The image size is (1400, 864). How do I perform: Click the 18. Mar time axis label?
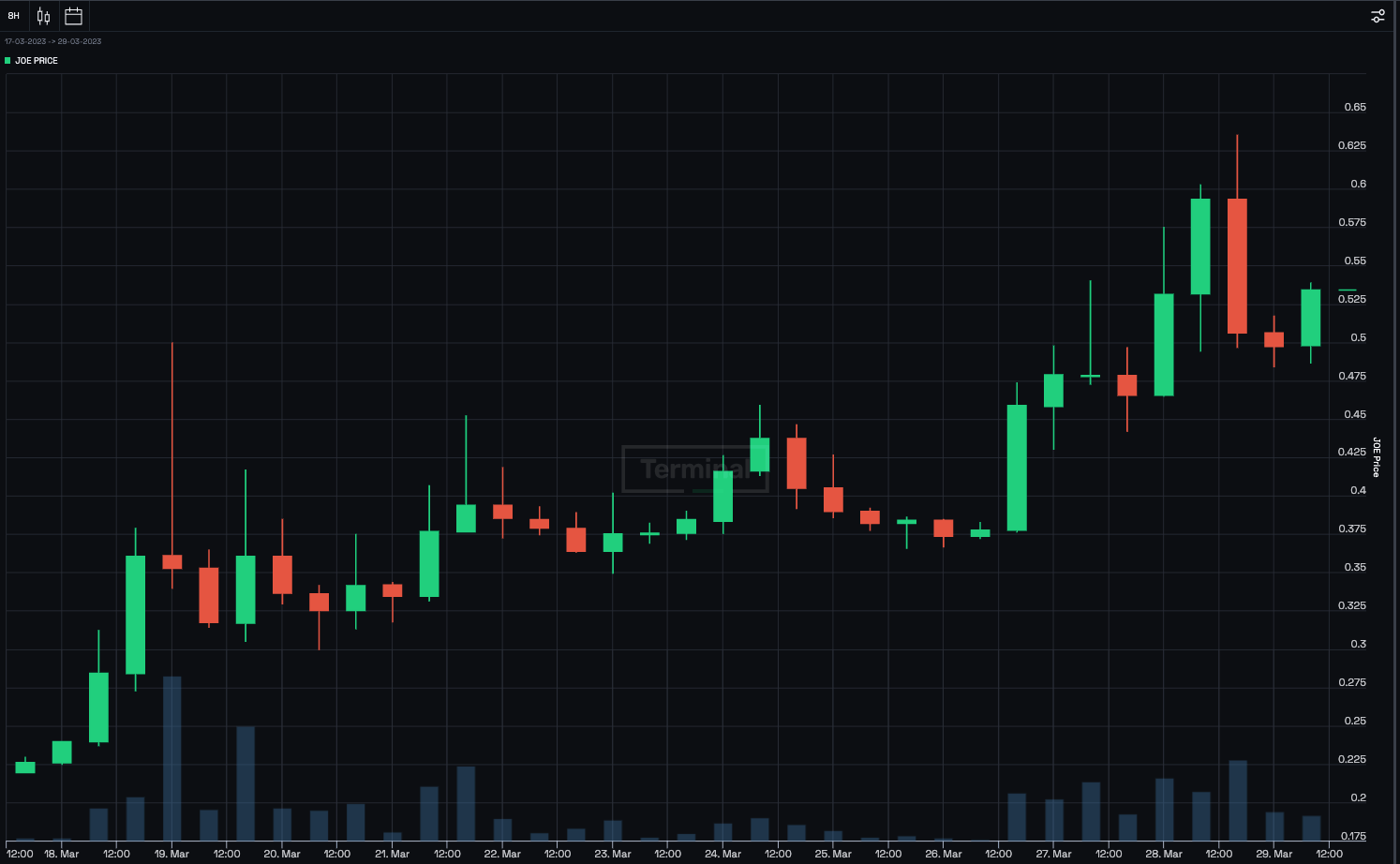coord(62,854)
